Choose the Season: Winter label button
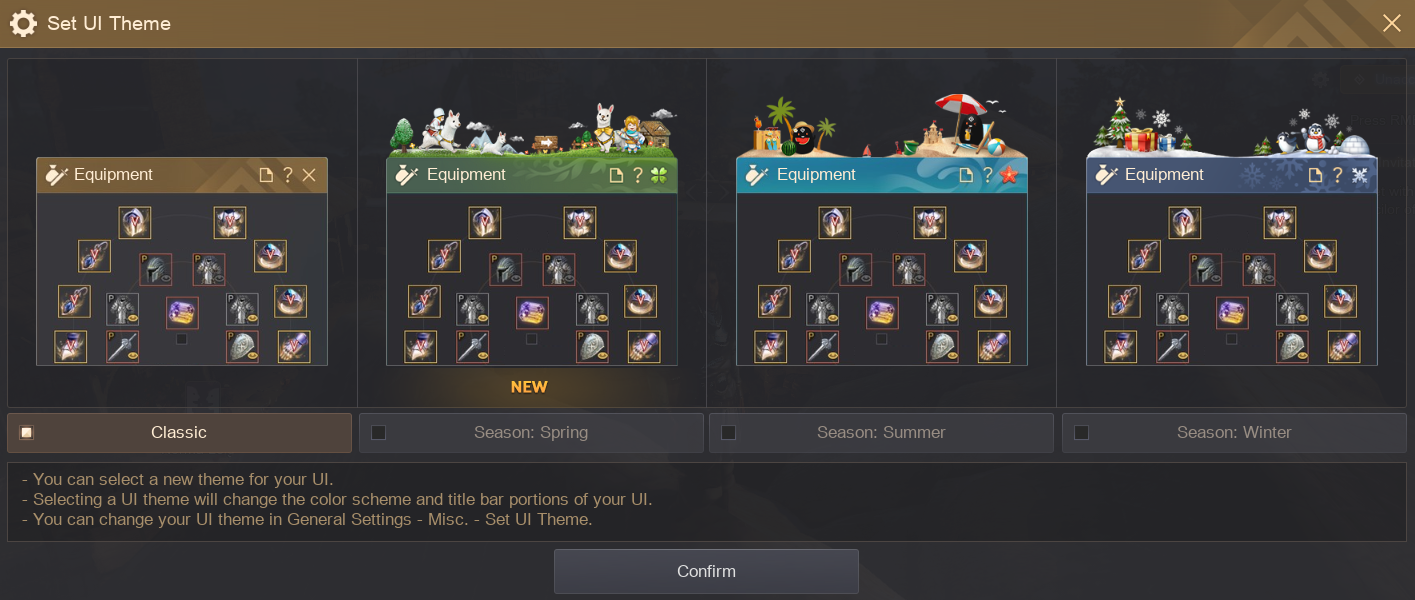This screenshot has height=600, width=1415. point(1234,433)
